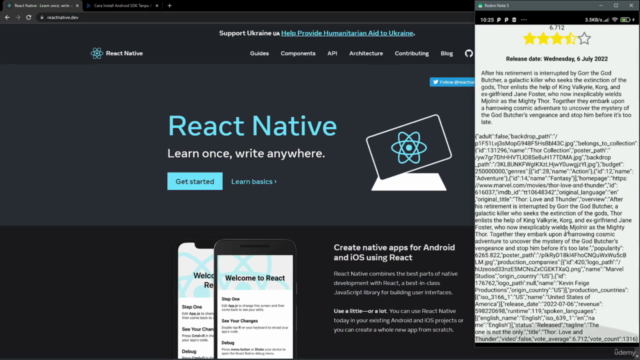Click the second rating star in the phone window
640x360 pixels.
point(543,39)
